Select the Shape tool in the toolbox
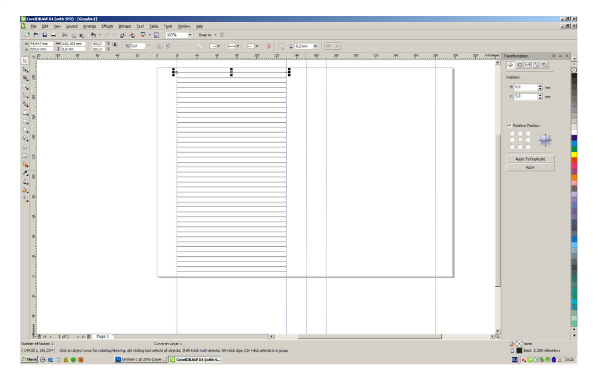600x379 pixels. coord(25,70)
